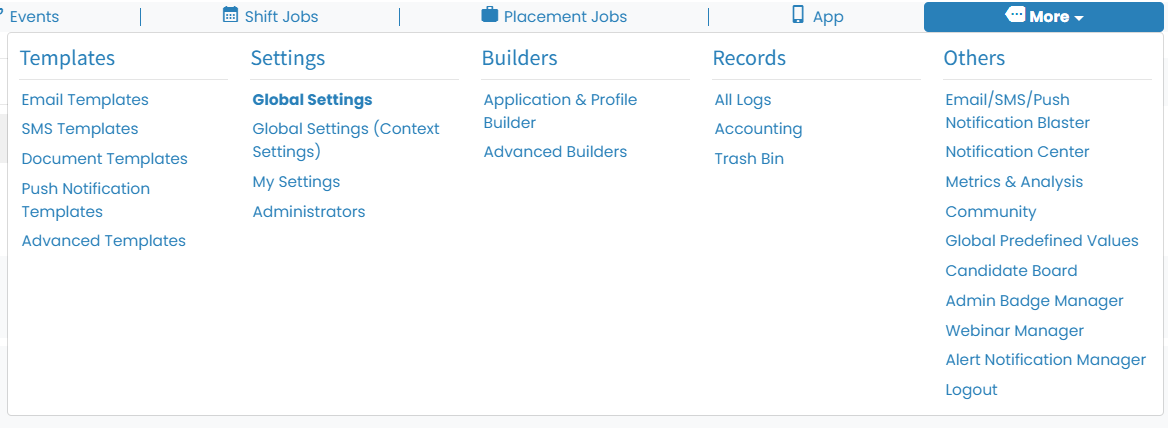This screenshot has width=1168, height=435.
Task: Click the phone icon beside App
Action: [x=799, y=15]
